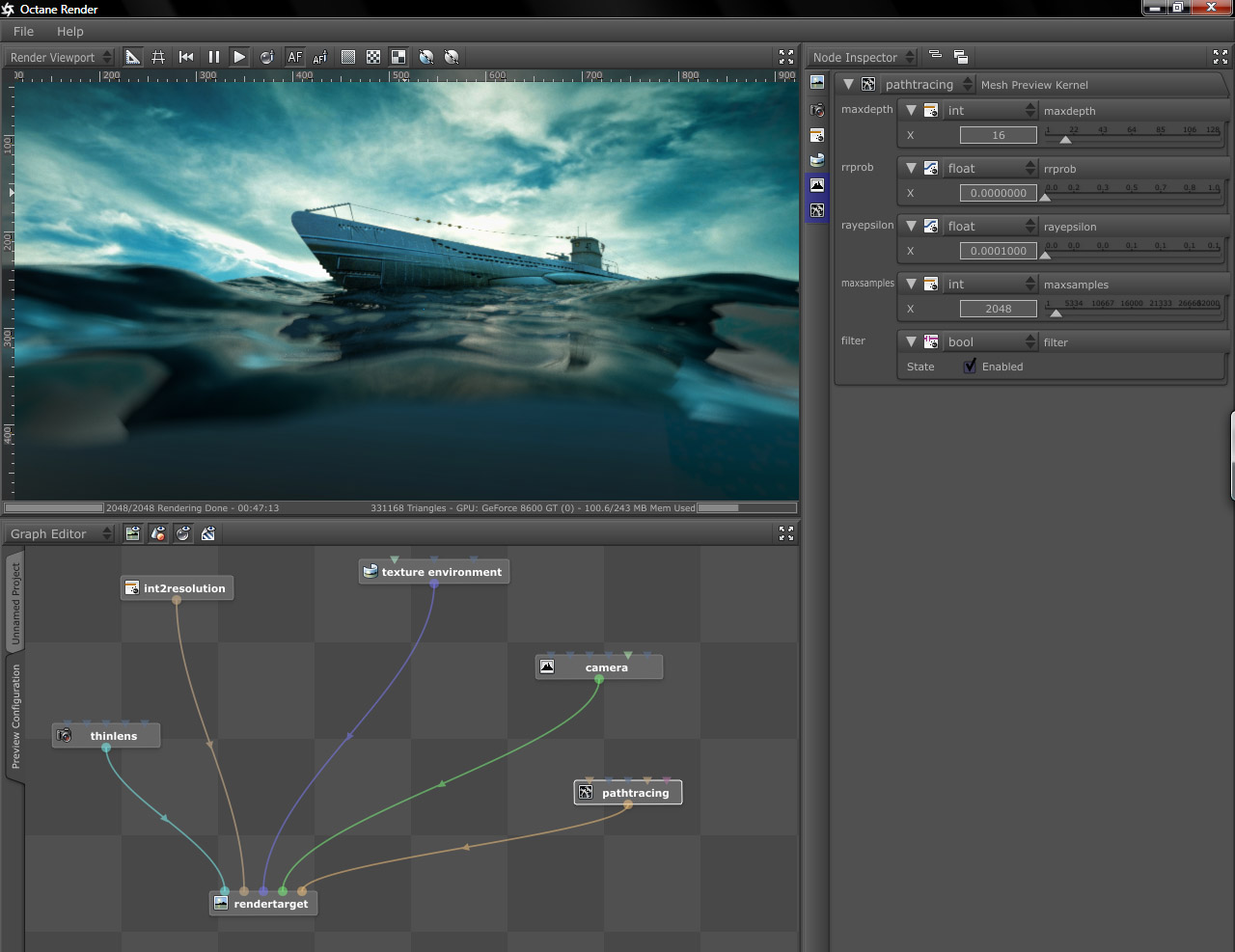Restart render with the rewind icon

[186, 58]
